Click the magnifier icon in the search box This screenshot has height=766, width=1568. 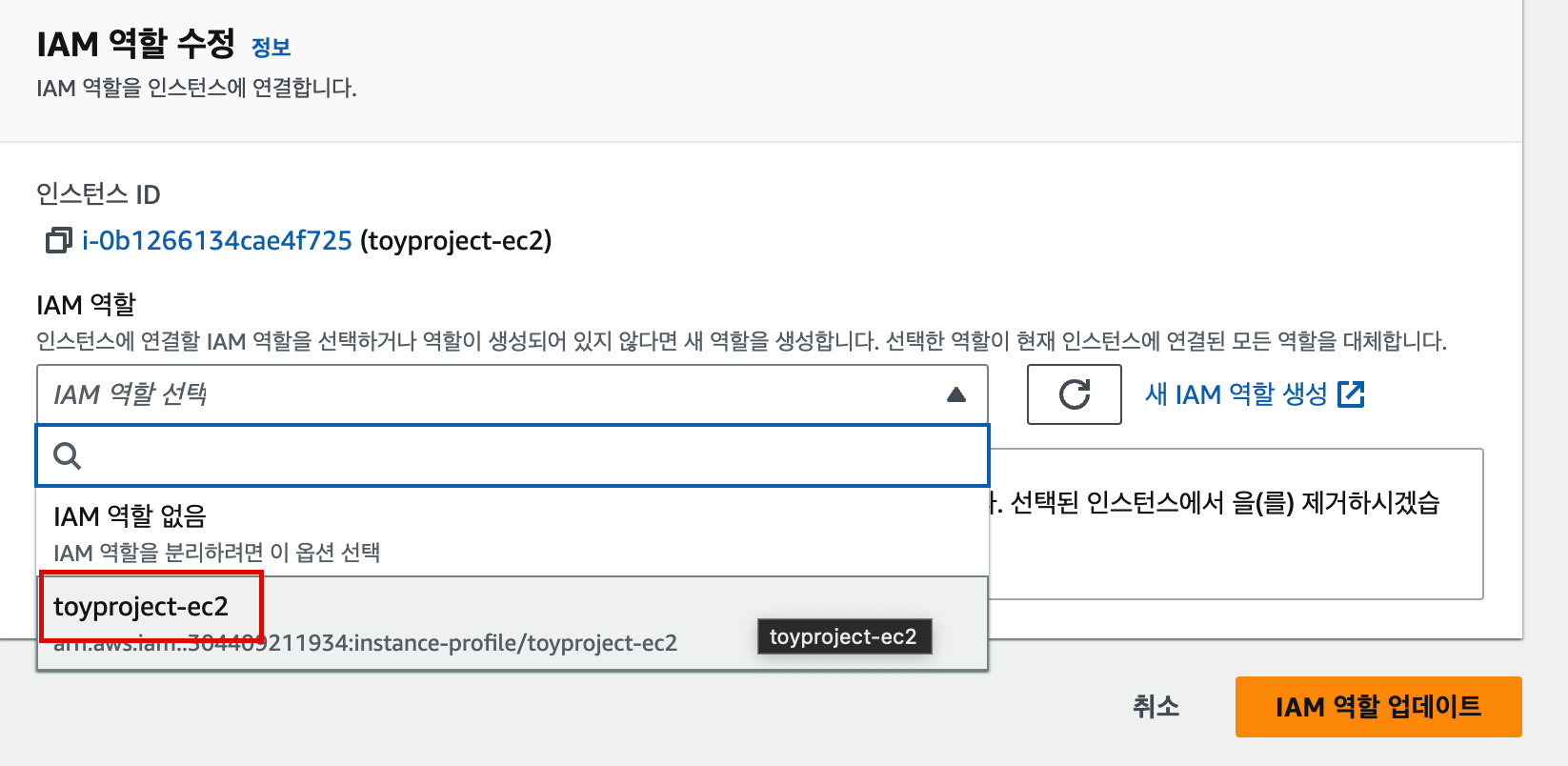[x=67, y=455]
